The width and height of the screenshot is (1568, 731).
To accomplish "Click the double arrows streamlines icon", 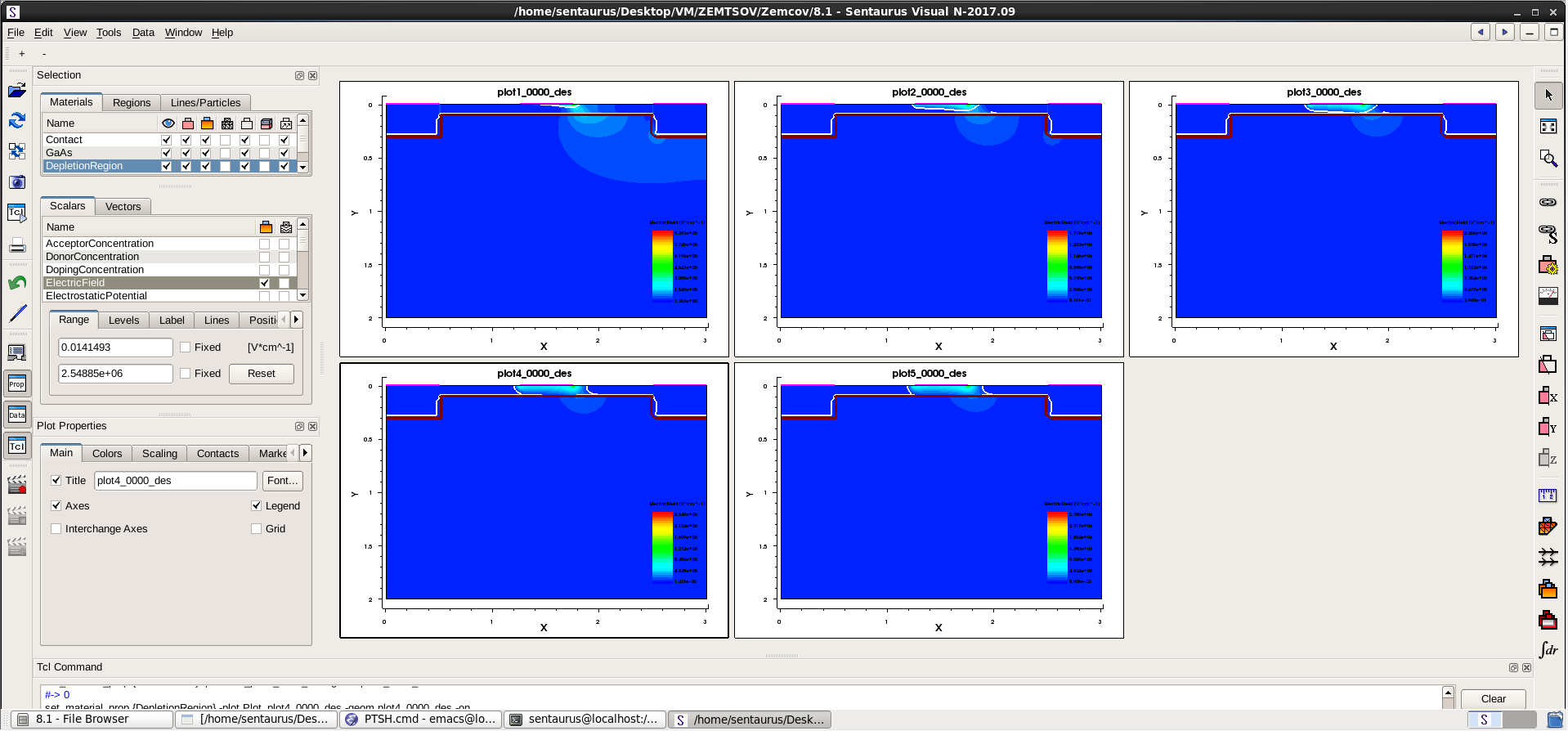I will [x=1548, y=557].
